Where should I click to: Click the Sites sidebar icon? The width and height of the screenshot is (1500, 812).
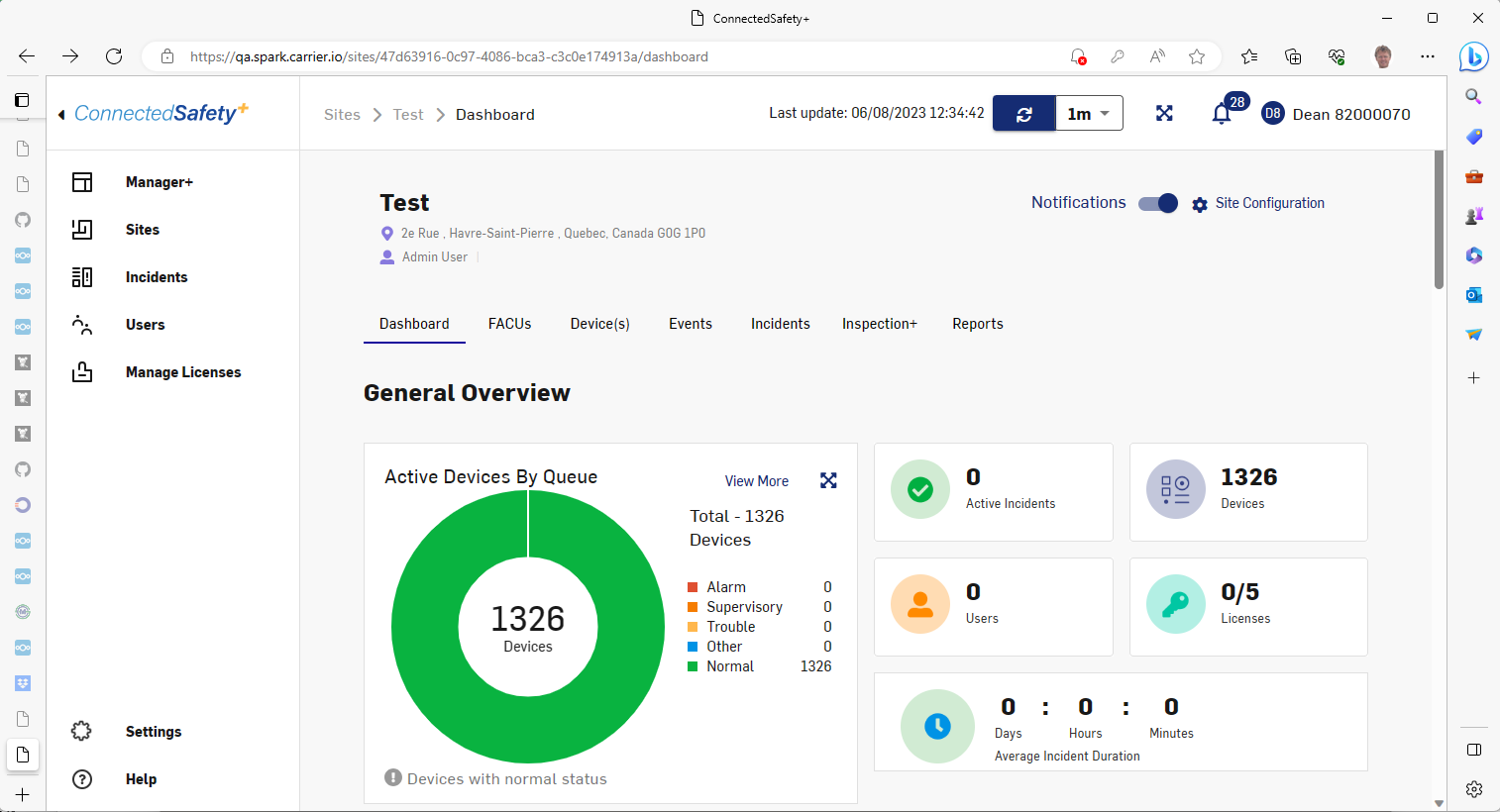(x=82, y=230)
